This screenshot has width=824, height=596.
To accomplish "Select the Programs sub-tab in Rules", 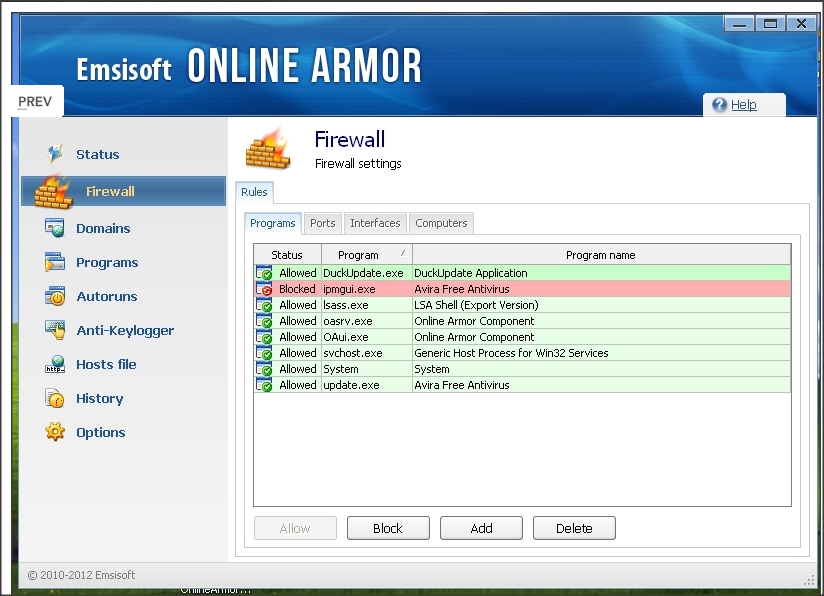I will [273, 223].
